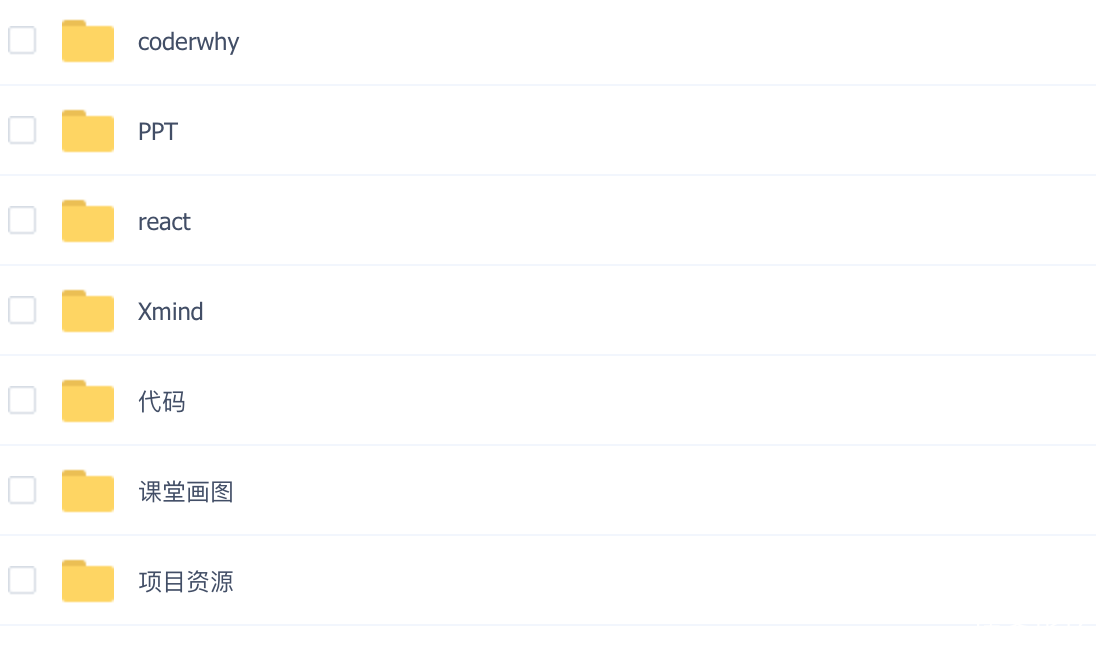Image resolution: width=1096 pixels, height=660 pixels.
Task: Enable the checkbox for 代码
Action: tap(22, 400)
